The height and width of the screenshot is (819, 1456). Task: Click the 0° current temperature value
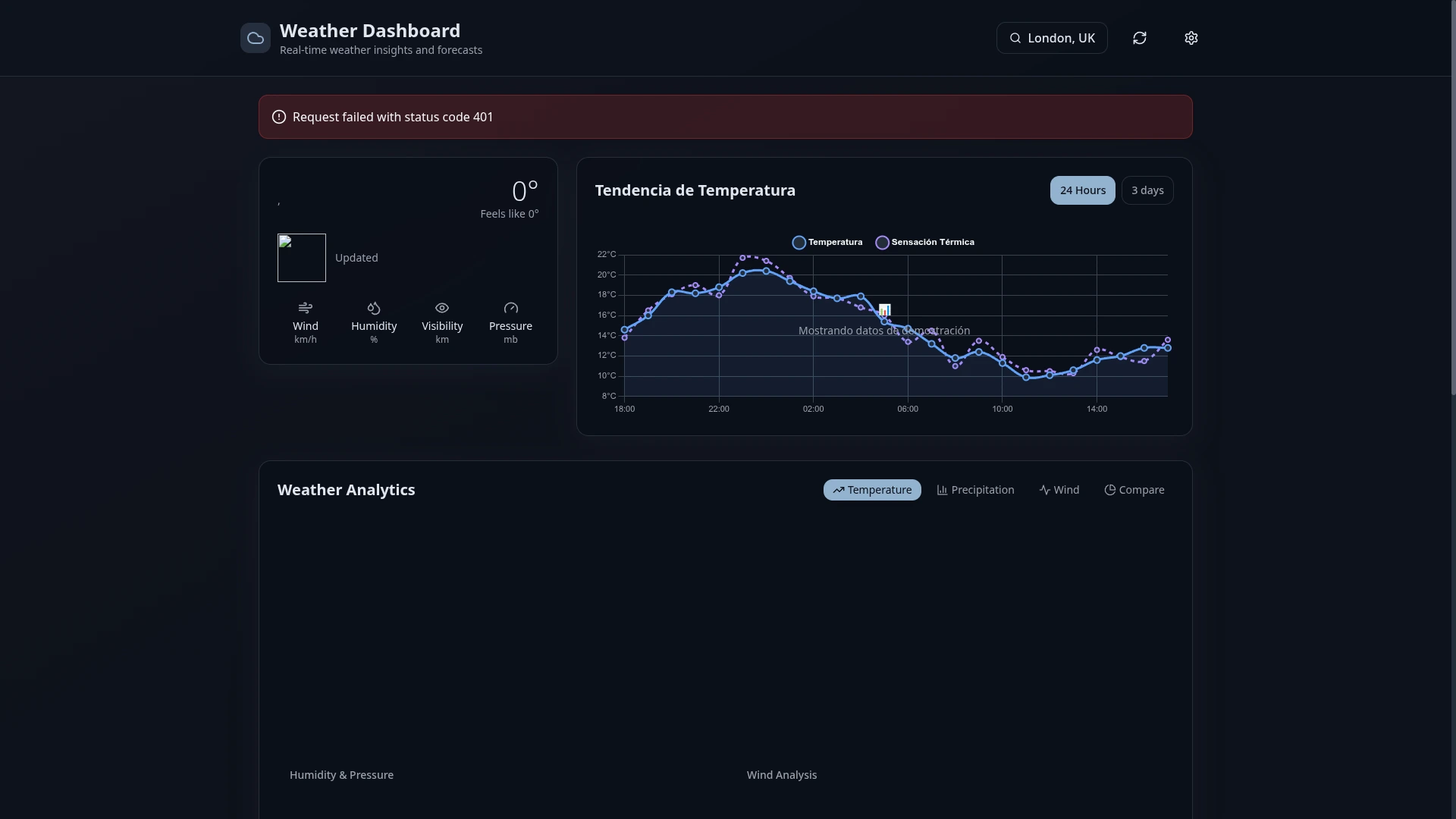tap(525, 192)
